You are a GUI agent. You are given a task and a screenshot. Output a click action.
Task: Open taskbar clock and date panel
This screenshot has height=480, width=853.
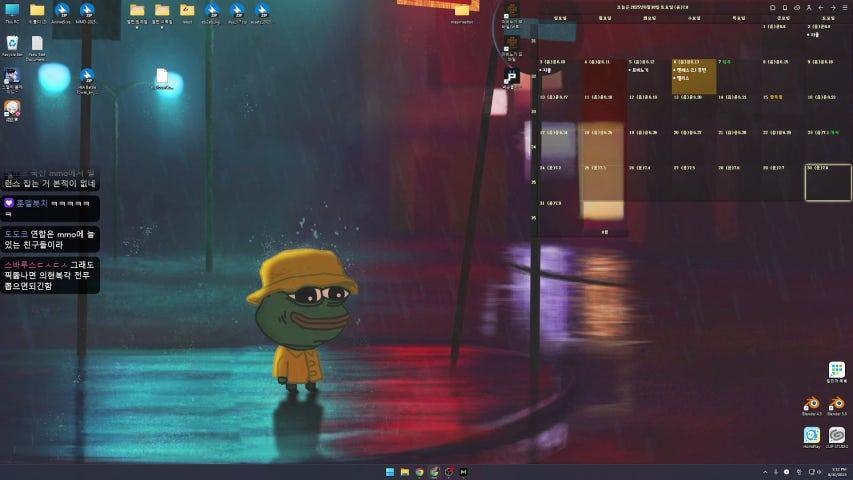[838, 472]
